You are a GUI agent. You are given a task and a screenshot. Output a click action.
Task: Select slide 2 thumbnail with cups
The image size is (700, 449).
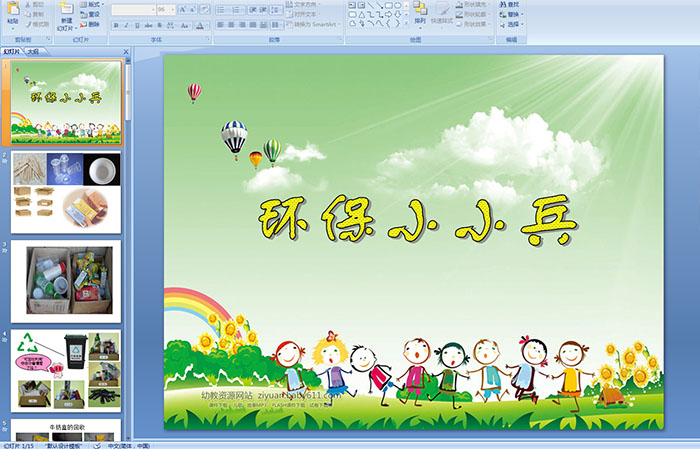pos(66,192)
